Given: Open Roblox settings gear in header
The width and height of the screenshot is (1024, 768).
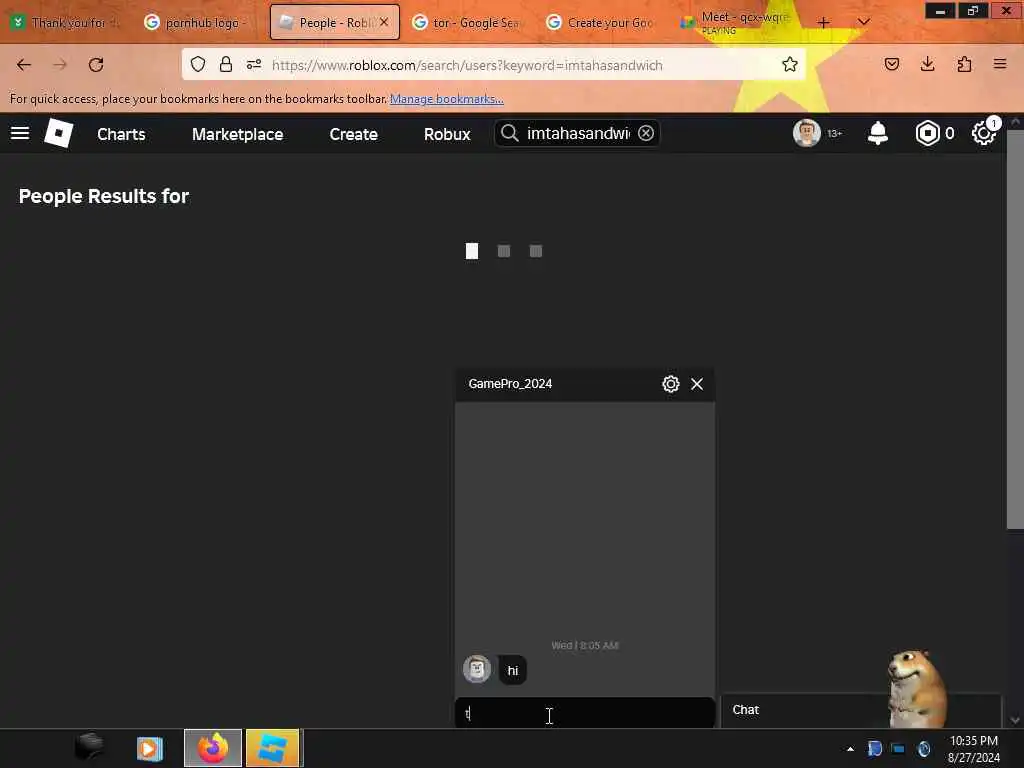Looking at the screenshot, I should tap(983, 133).
